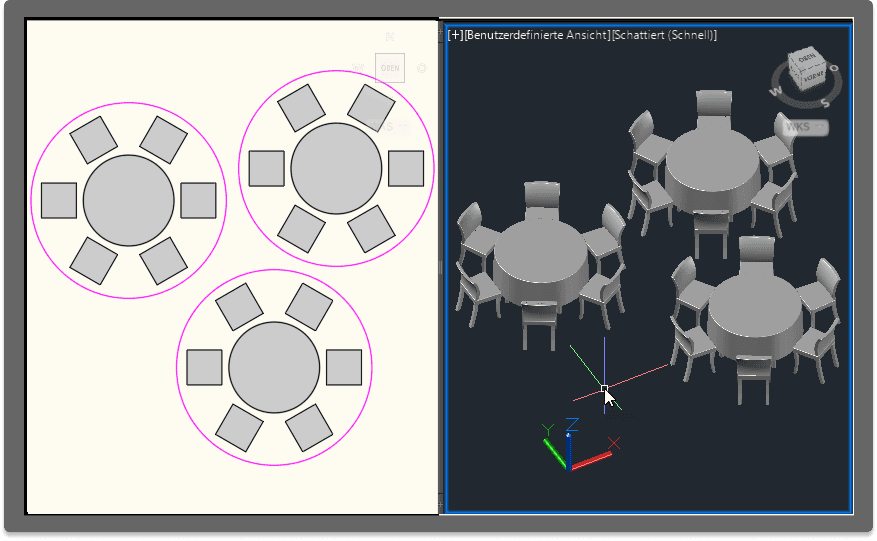This screenshot has width=877, height=541.
Task: Click the S direction on the ViewCube compass
Action: tap(825, 102)
